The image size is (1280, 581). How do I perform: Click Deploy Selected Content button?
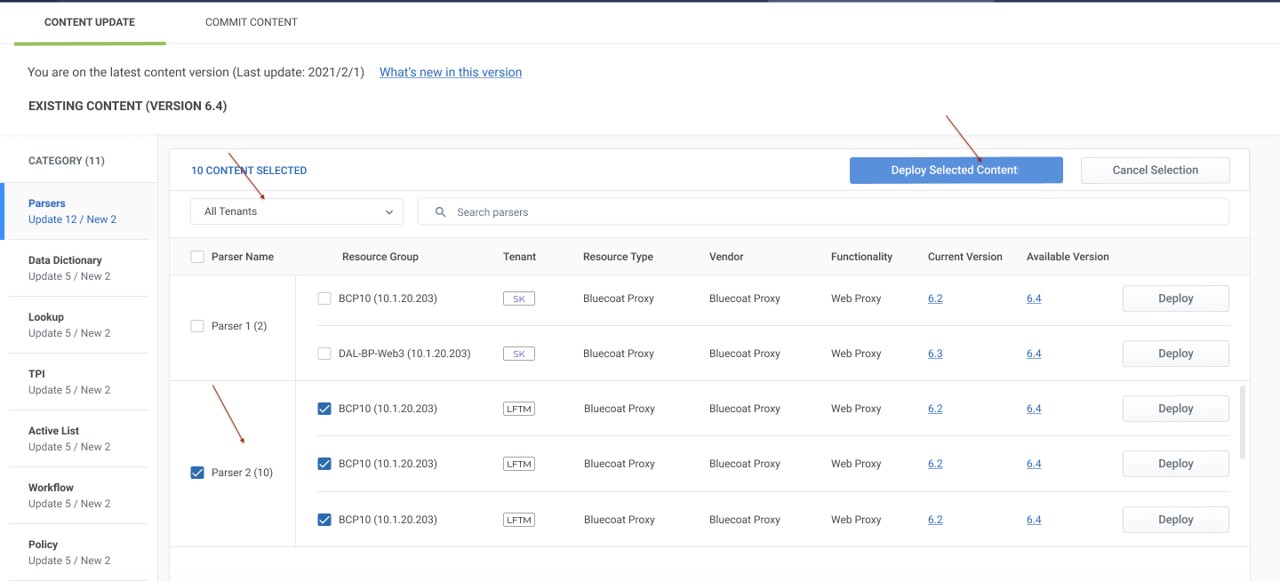click(955, 170)
